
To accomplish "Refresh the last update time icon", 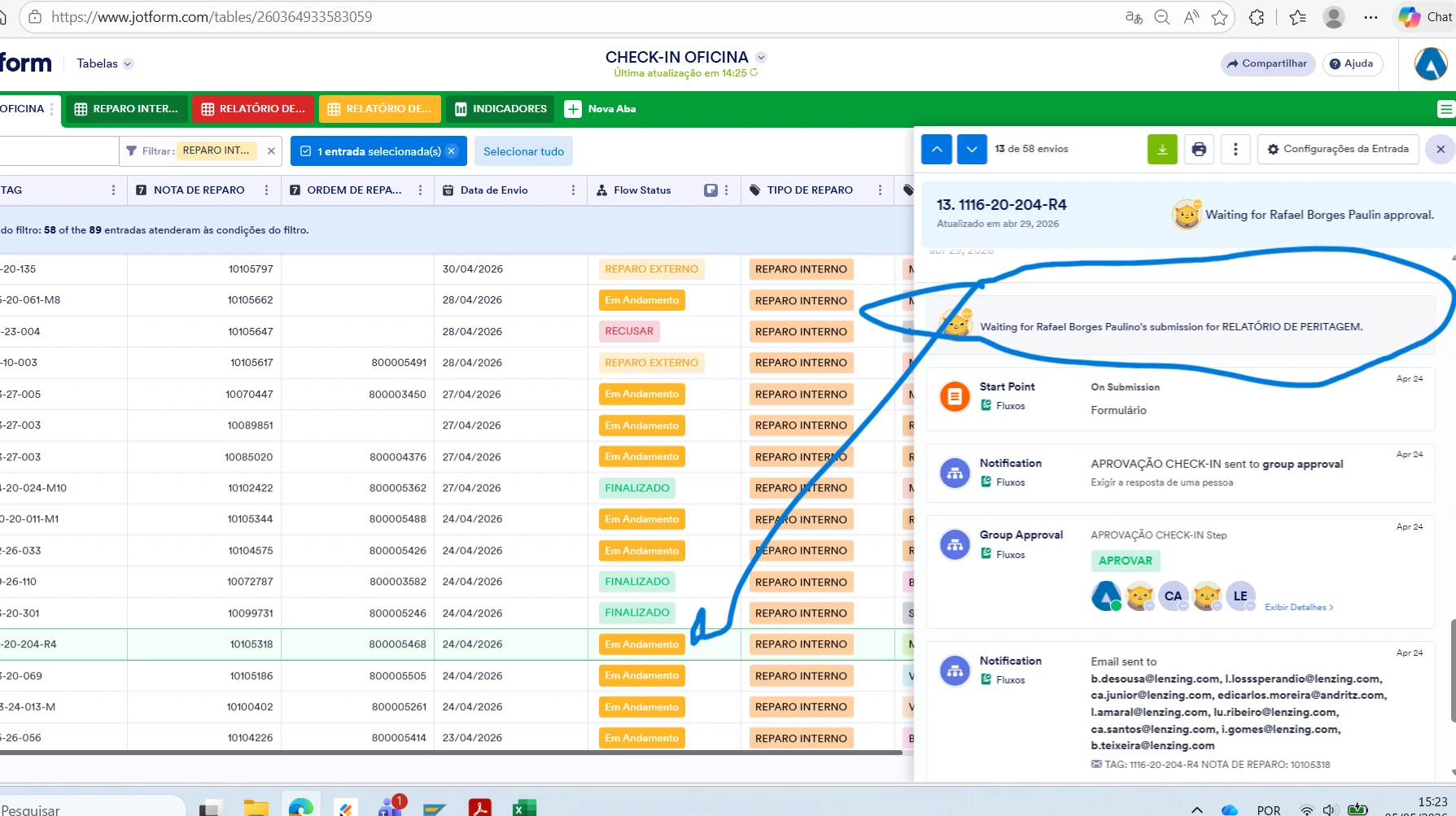I will (x=754, y=72).
